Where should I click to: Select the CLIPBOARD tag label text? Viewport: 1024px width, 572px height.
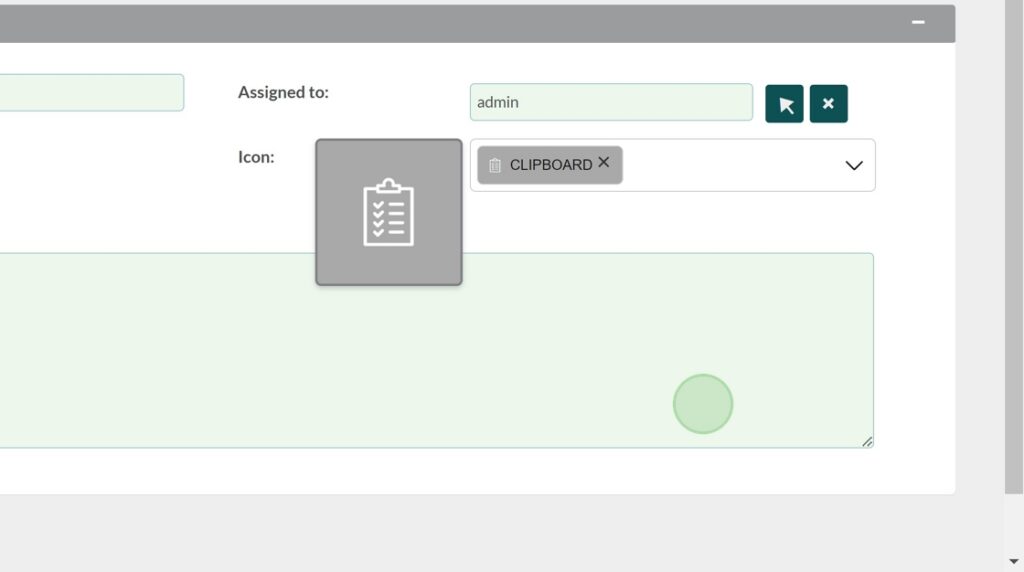[x=550, y=165]
